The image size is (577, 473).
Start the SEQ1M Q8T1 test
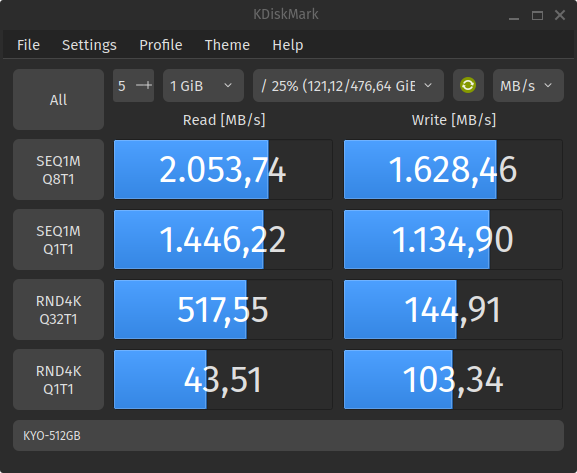point(59,170)
